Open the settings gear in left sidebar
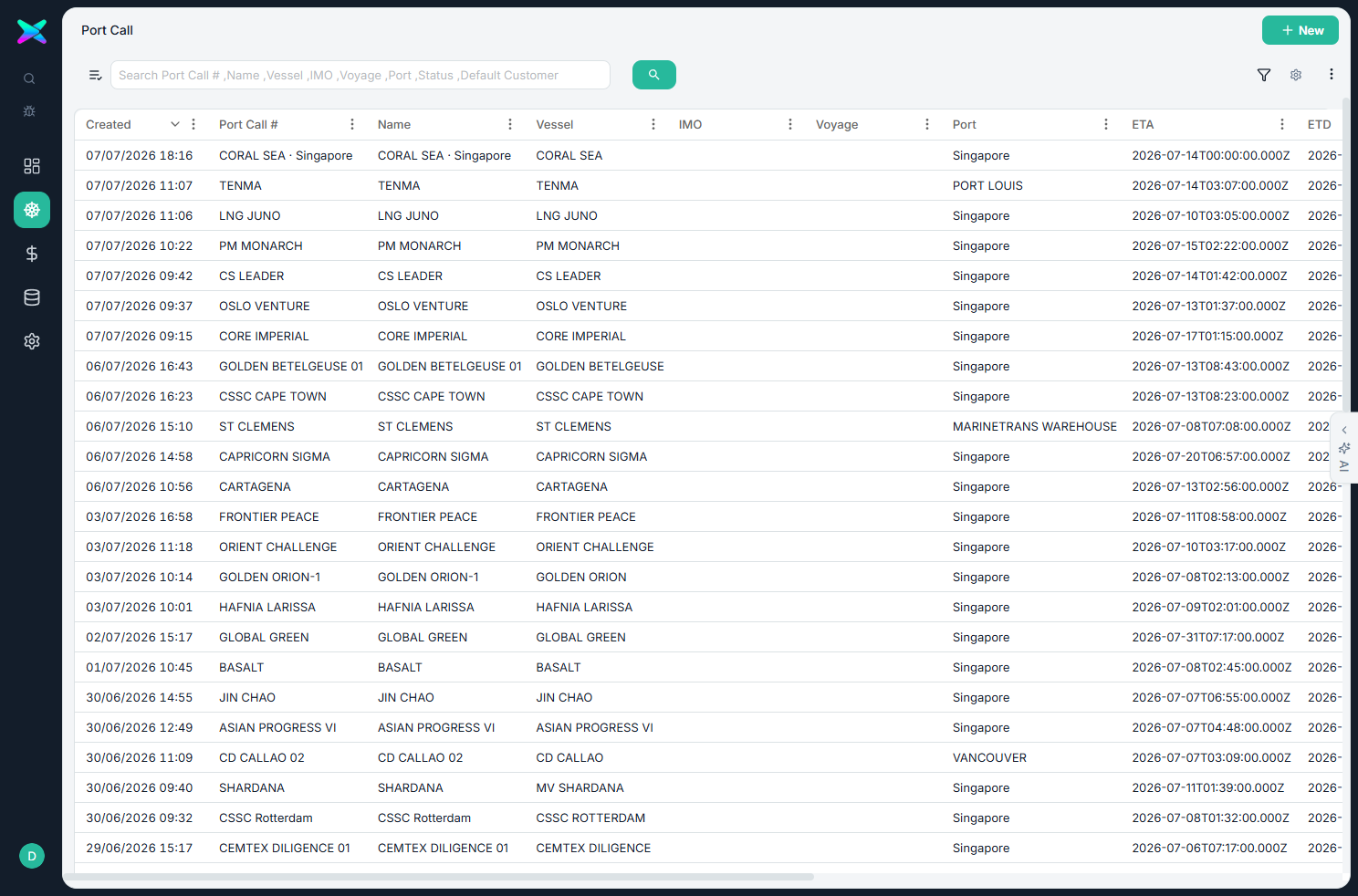Image resolution: width=1358 pixels, height=896 pixels. (32, 341)
